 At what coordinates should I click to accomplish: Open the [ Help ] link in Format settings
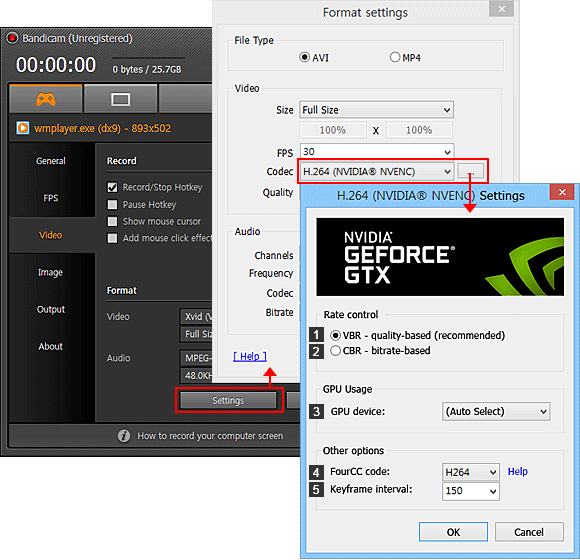[x=250, y=357]
